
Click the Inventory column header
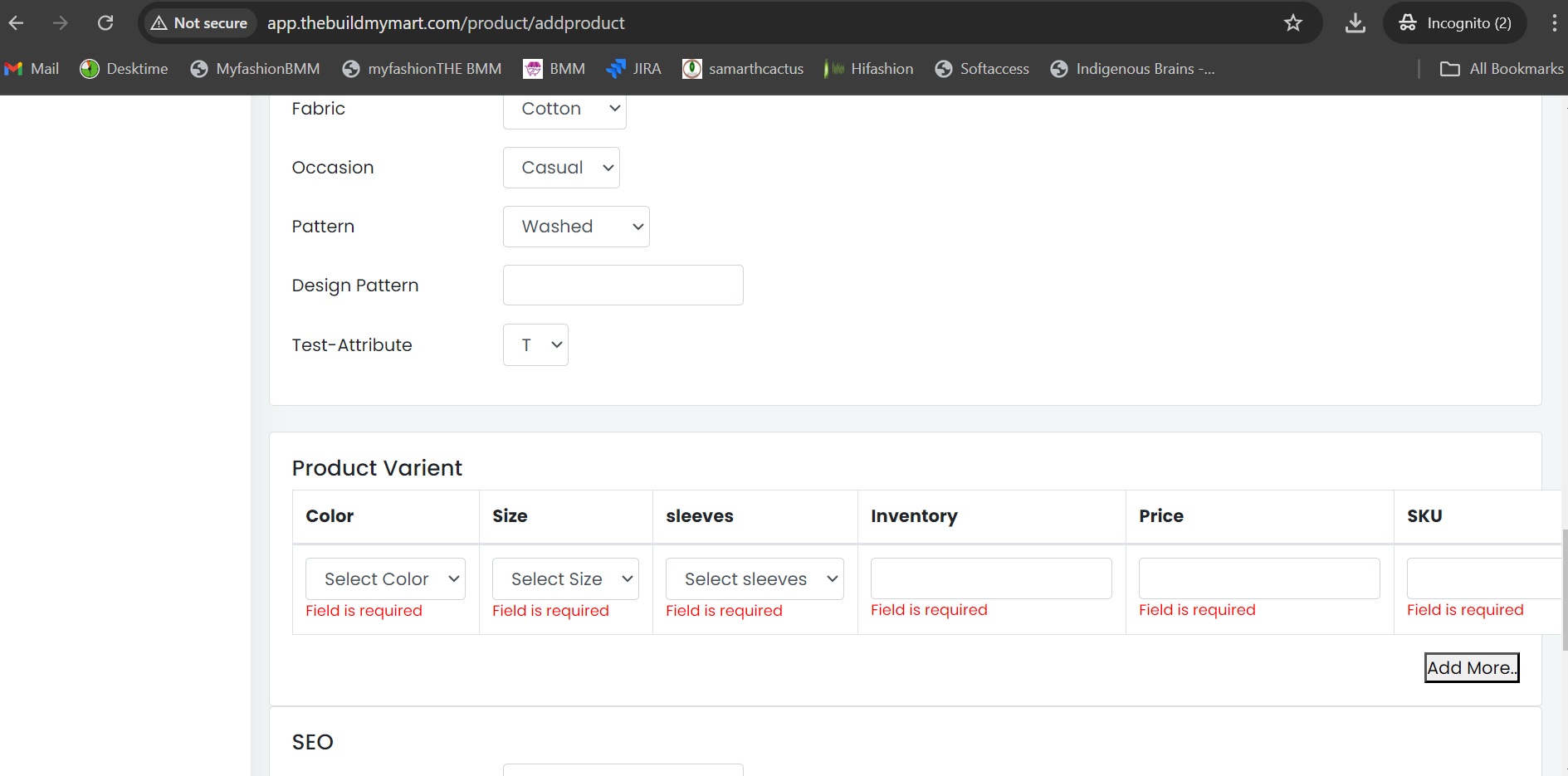914,516
